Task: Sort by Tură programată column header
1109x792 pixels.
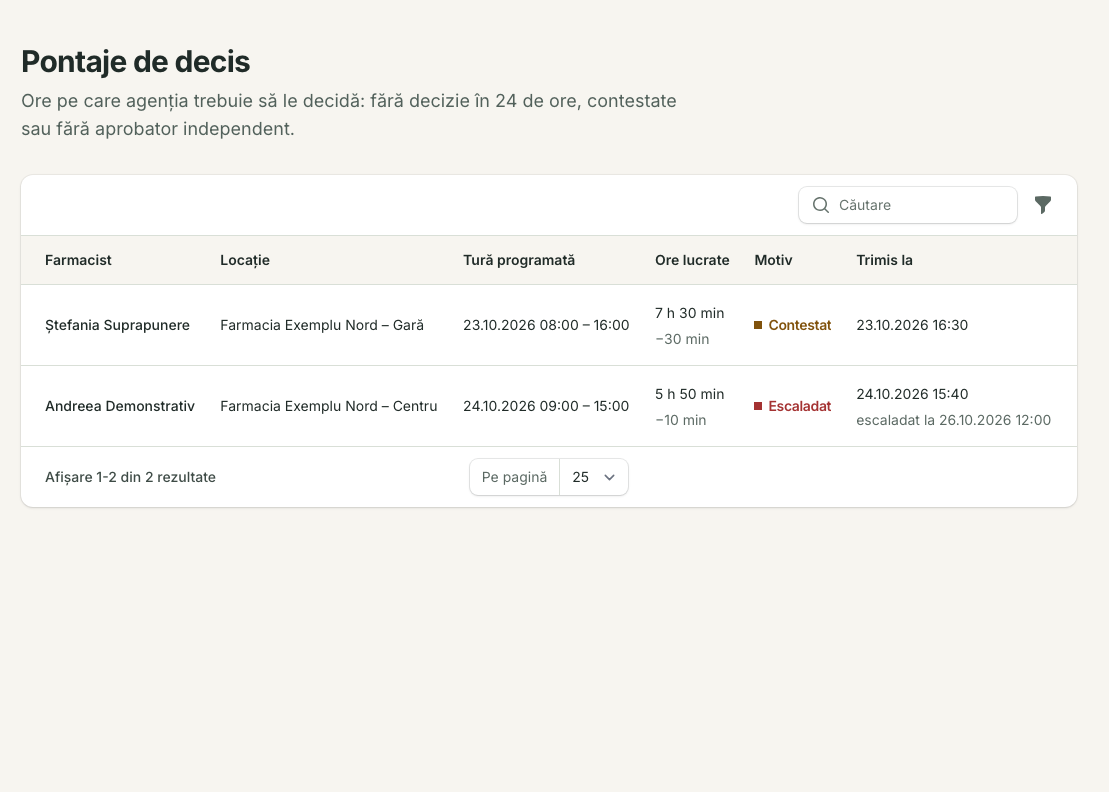Action: coord(519,260)
